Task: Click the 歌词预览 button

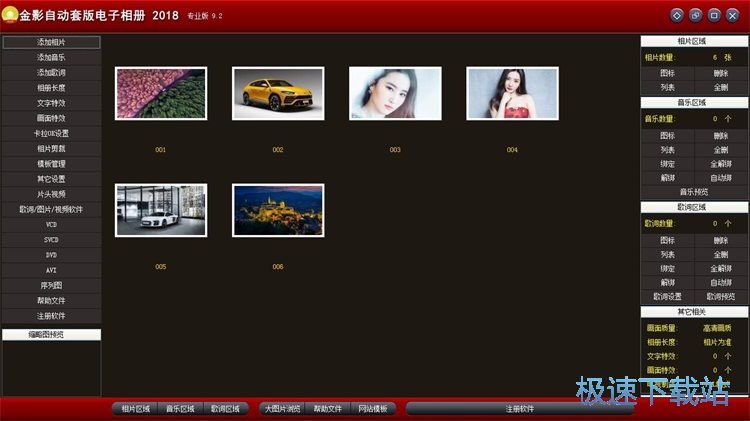Action: (x=721, y=297)
